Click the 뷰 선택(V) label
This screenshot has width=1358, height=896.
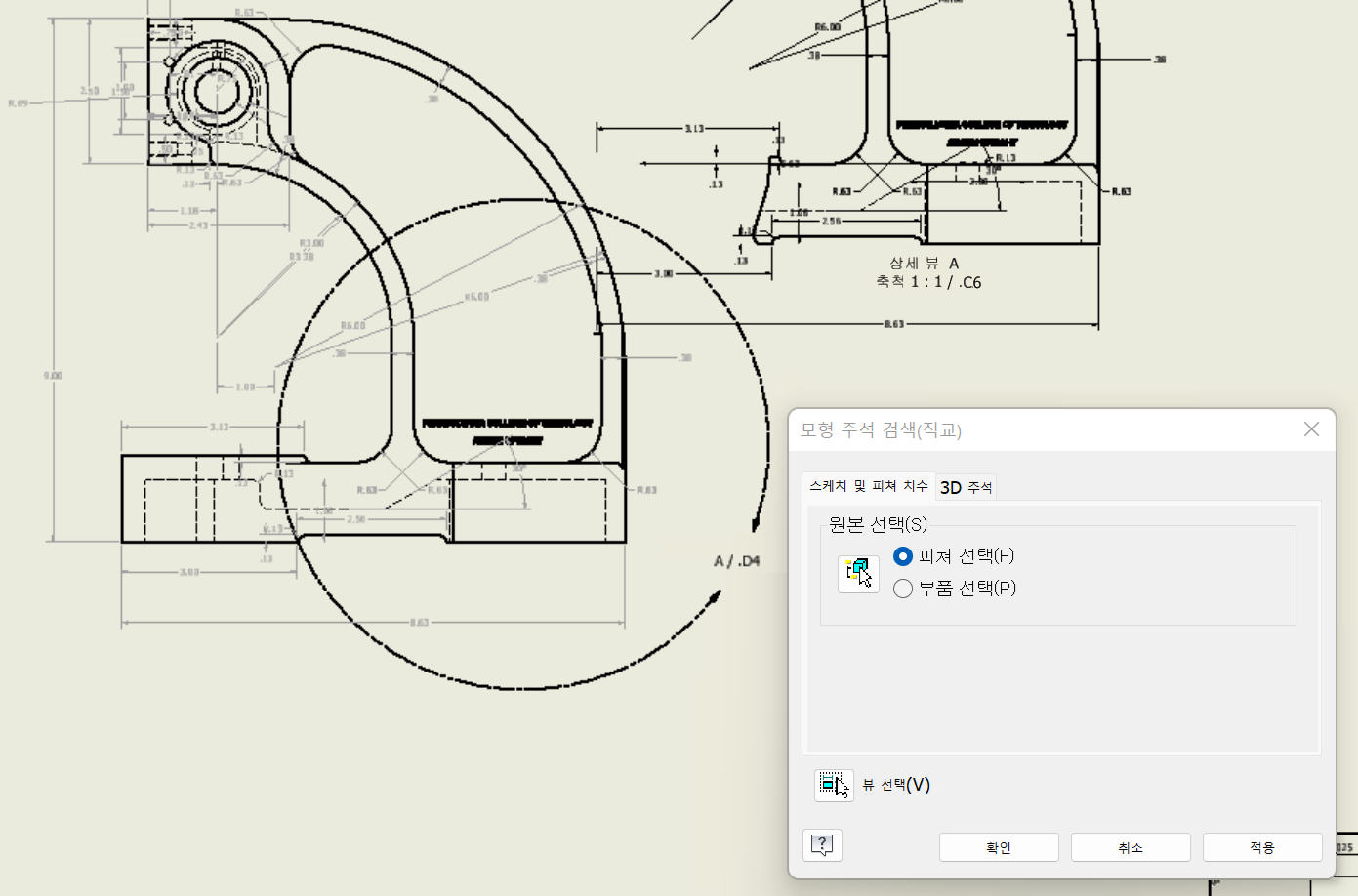896,785
